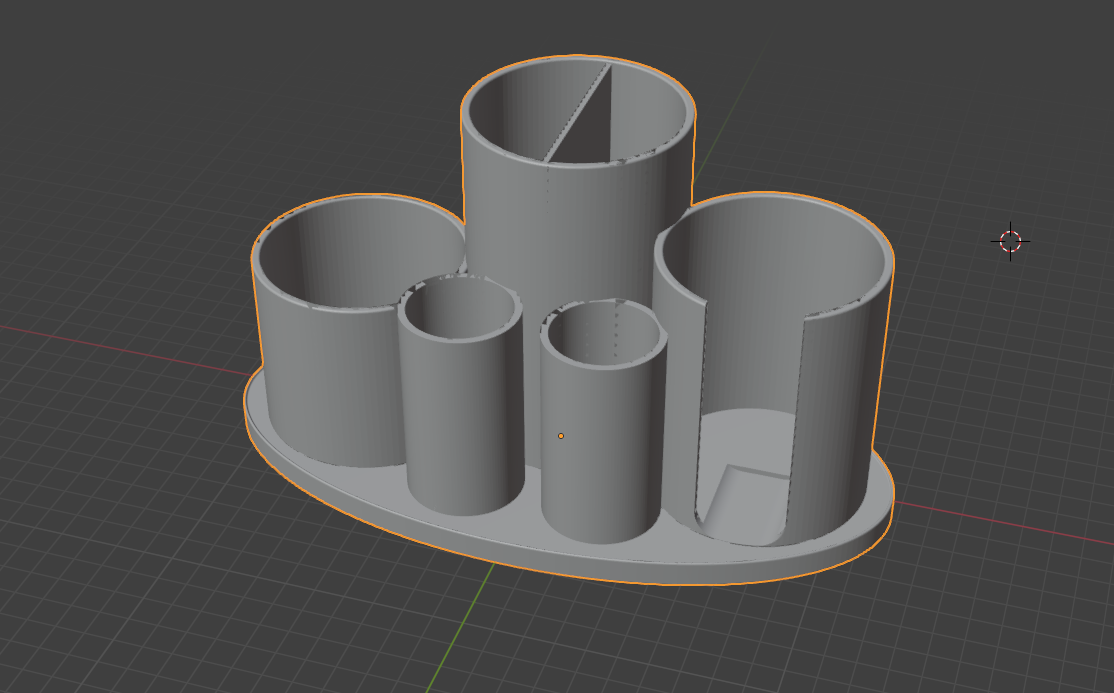Click the diagonal divider inside the tall cylinder
This screenshot has height=693, width=1114.
577,114
